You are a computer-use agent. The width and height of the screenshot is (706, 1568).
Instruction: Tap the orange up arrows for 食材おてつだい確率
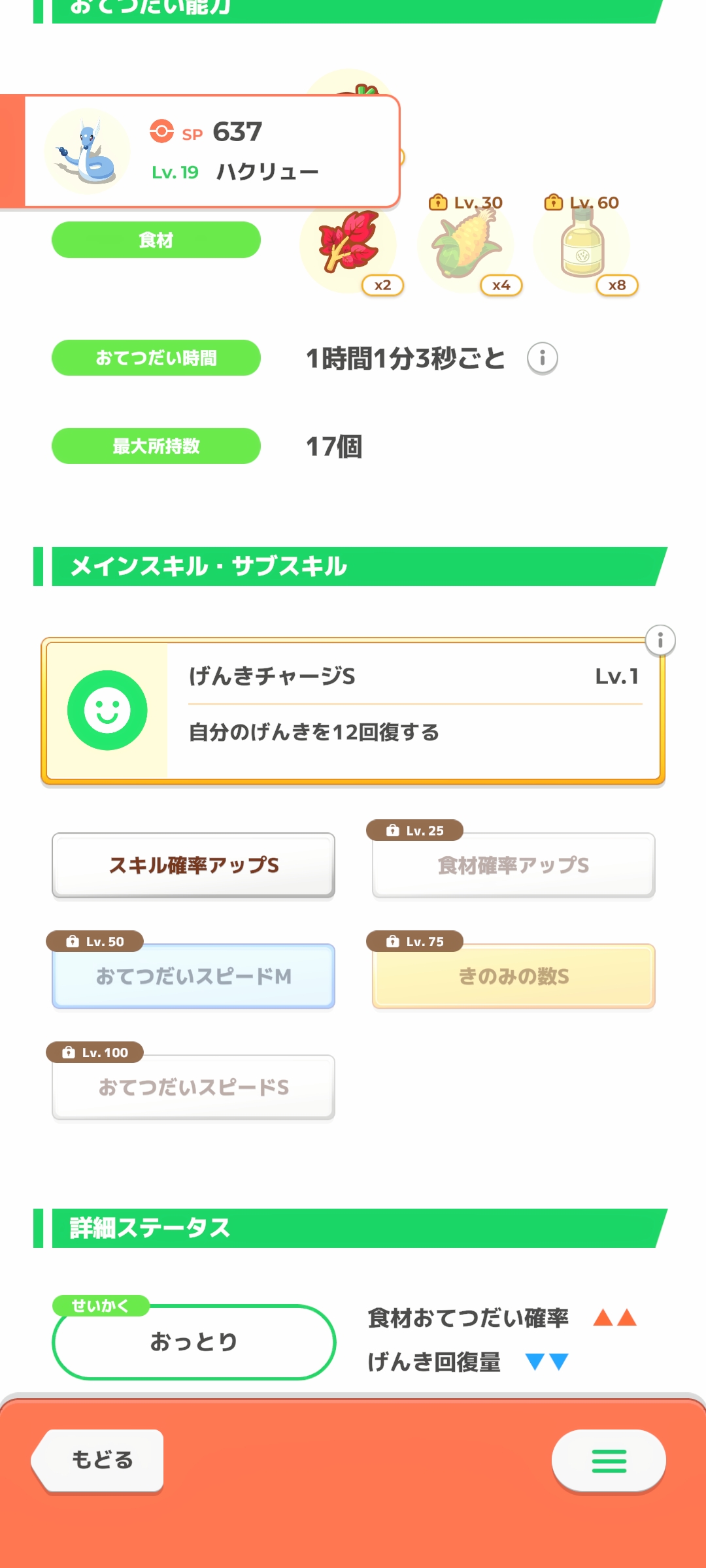614,1318
